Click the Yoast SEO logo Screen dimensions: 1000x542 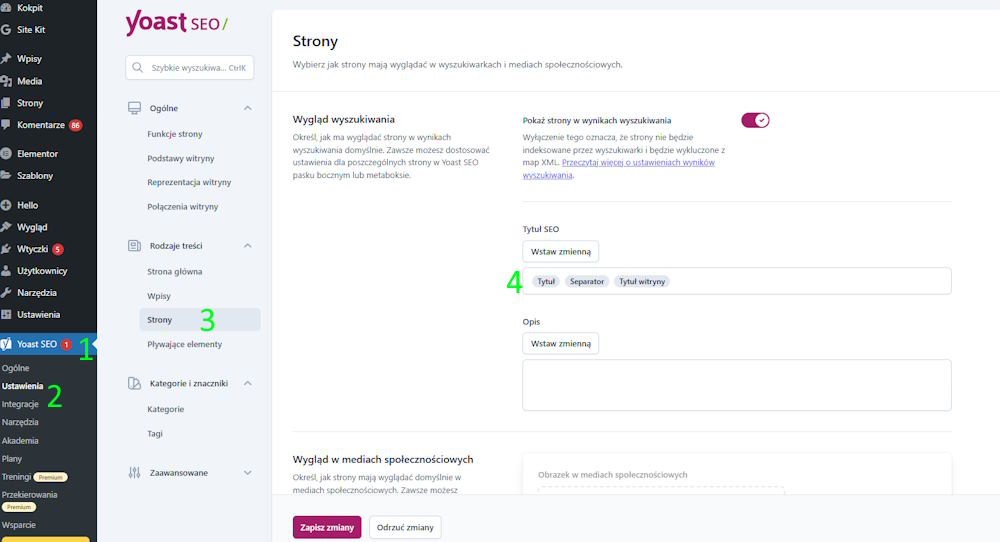[177, 23]
